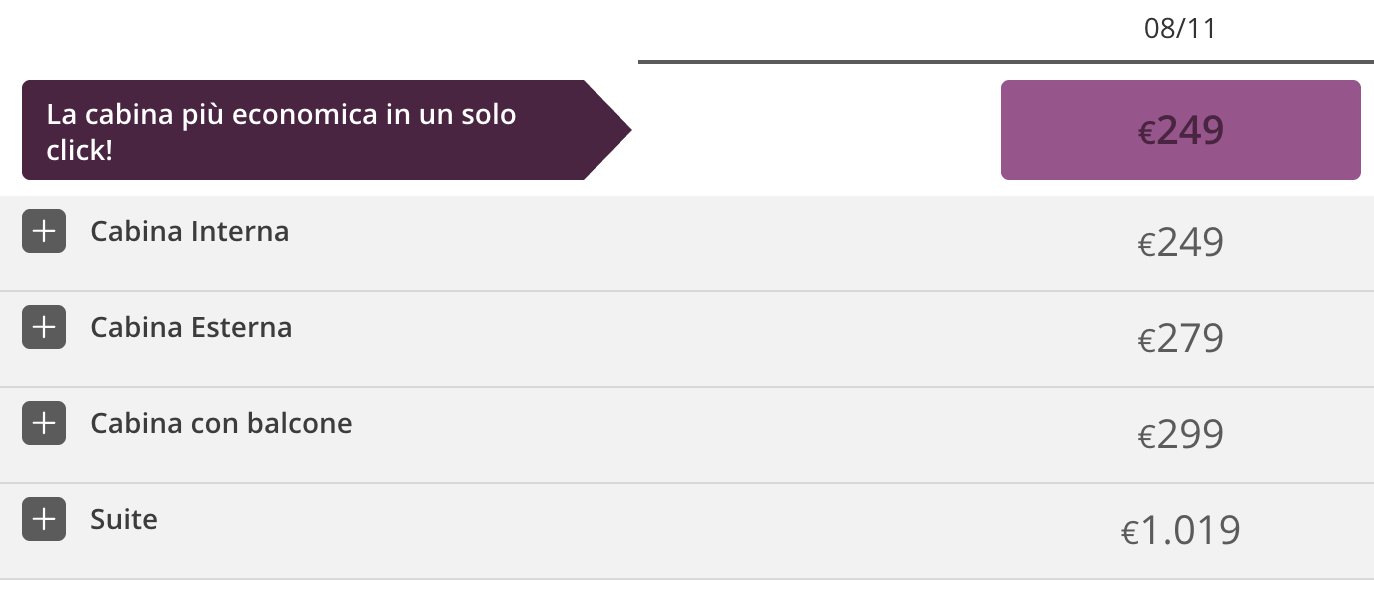
Task: Click the 'La cabina più economica' banner text
Action: (281, 115)
